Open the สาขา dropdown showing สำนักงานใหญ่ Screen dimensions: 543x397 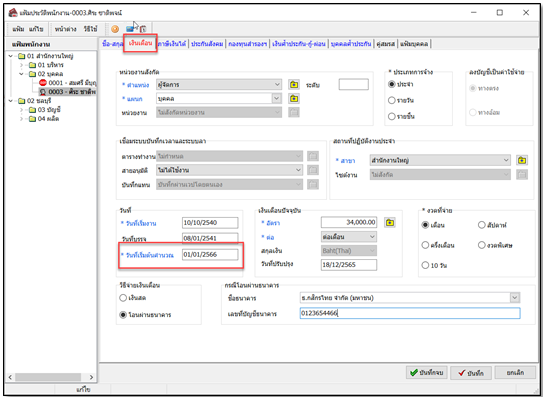[440, 160]
